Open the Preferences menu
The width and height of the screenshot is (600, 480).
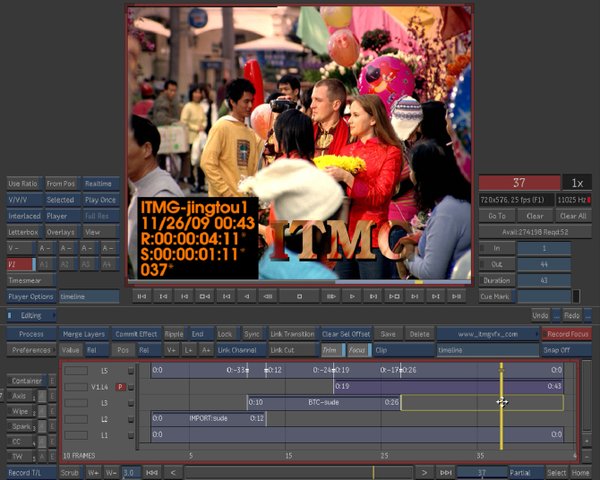click(31, 350)
